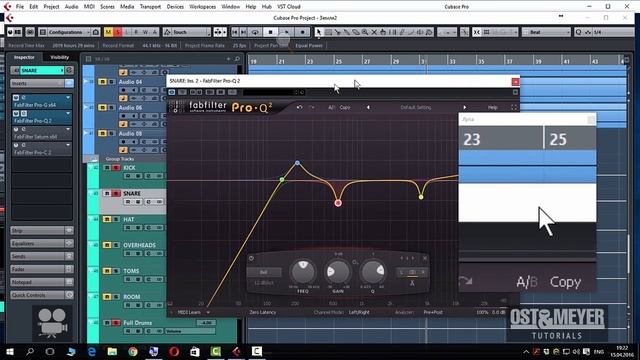Expand the Notepad inspector section
640x360 pixels.
(x=42, y=282)
